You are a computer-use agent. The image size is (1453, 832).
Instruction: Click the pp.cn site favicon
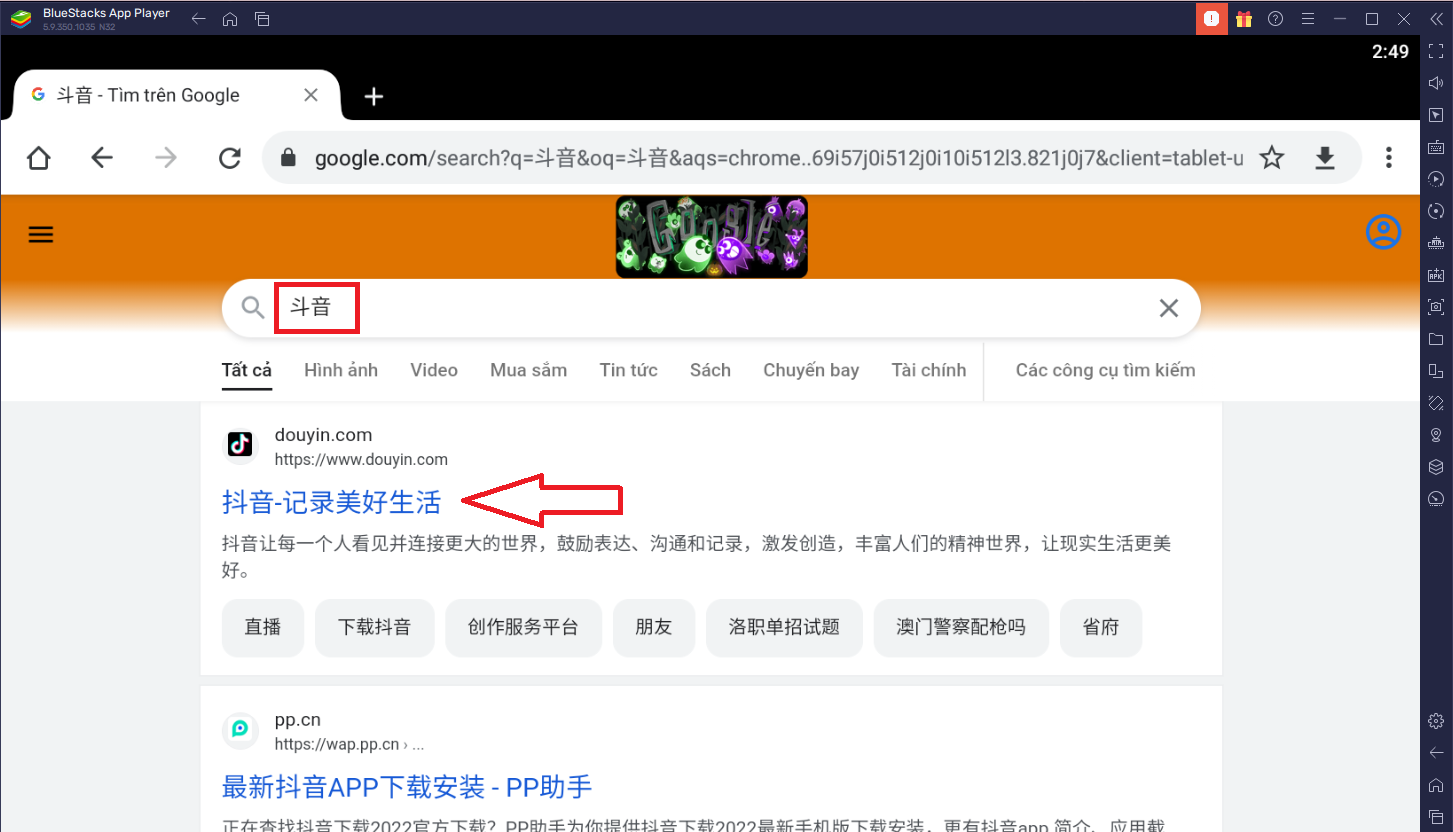240,729
